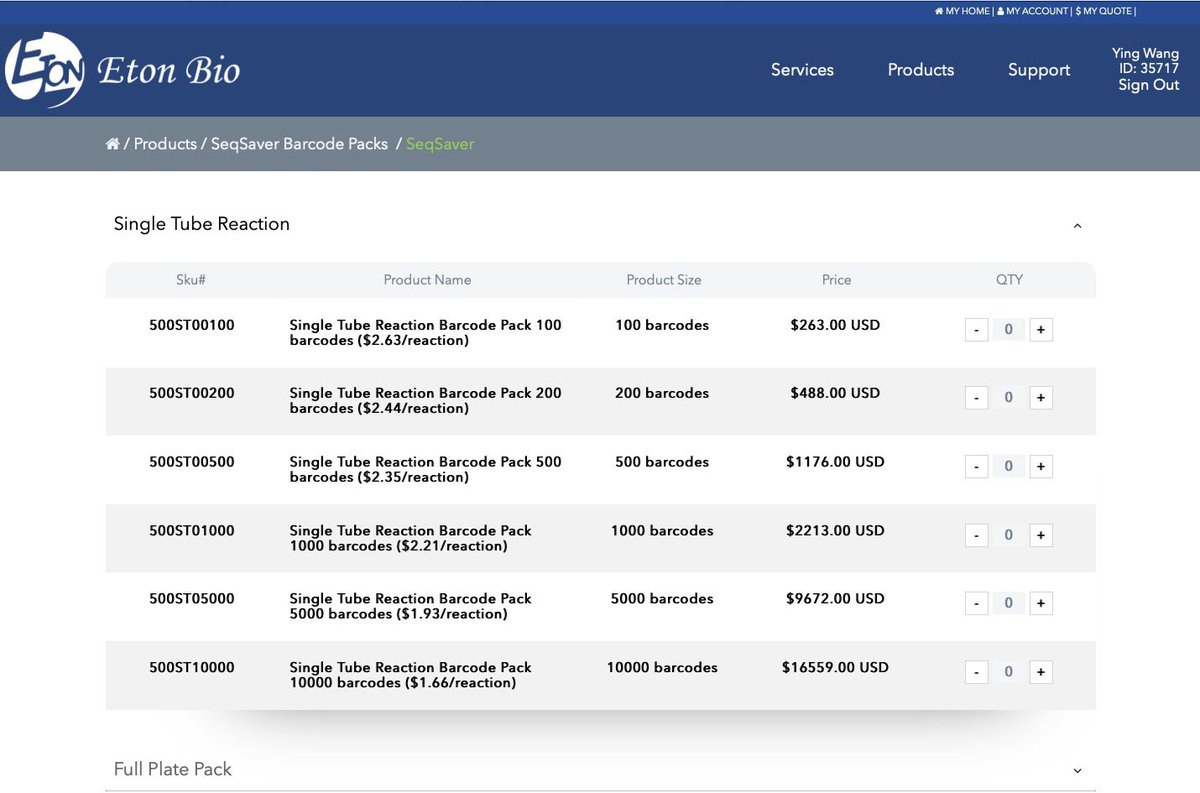Screen dimensions: 1200x793
Task: Click the 10000 barcodes size cell
Action: coord(662,667)
